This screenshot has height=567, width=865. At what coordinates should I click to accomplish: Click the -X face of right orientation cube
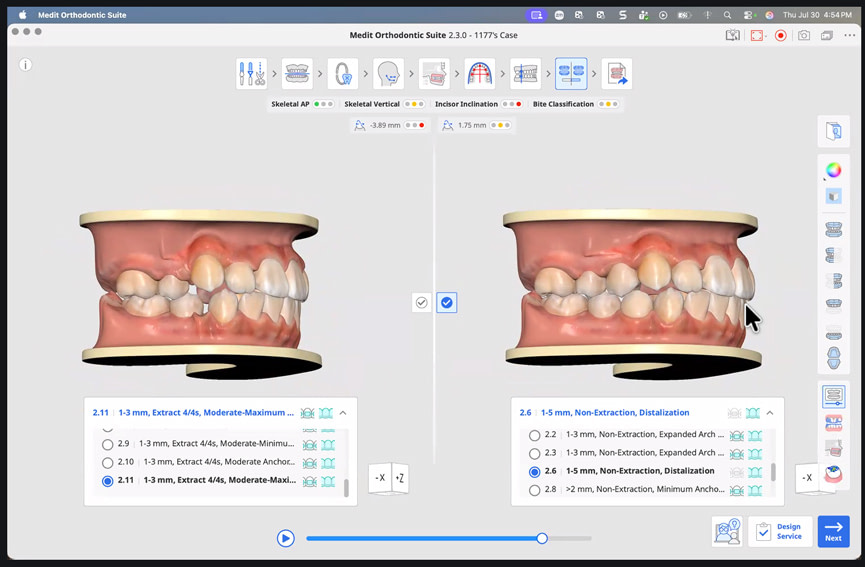click(807, 478)
